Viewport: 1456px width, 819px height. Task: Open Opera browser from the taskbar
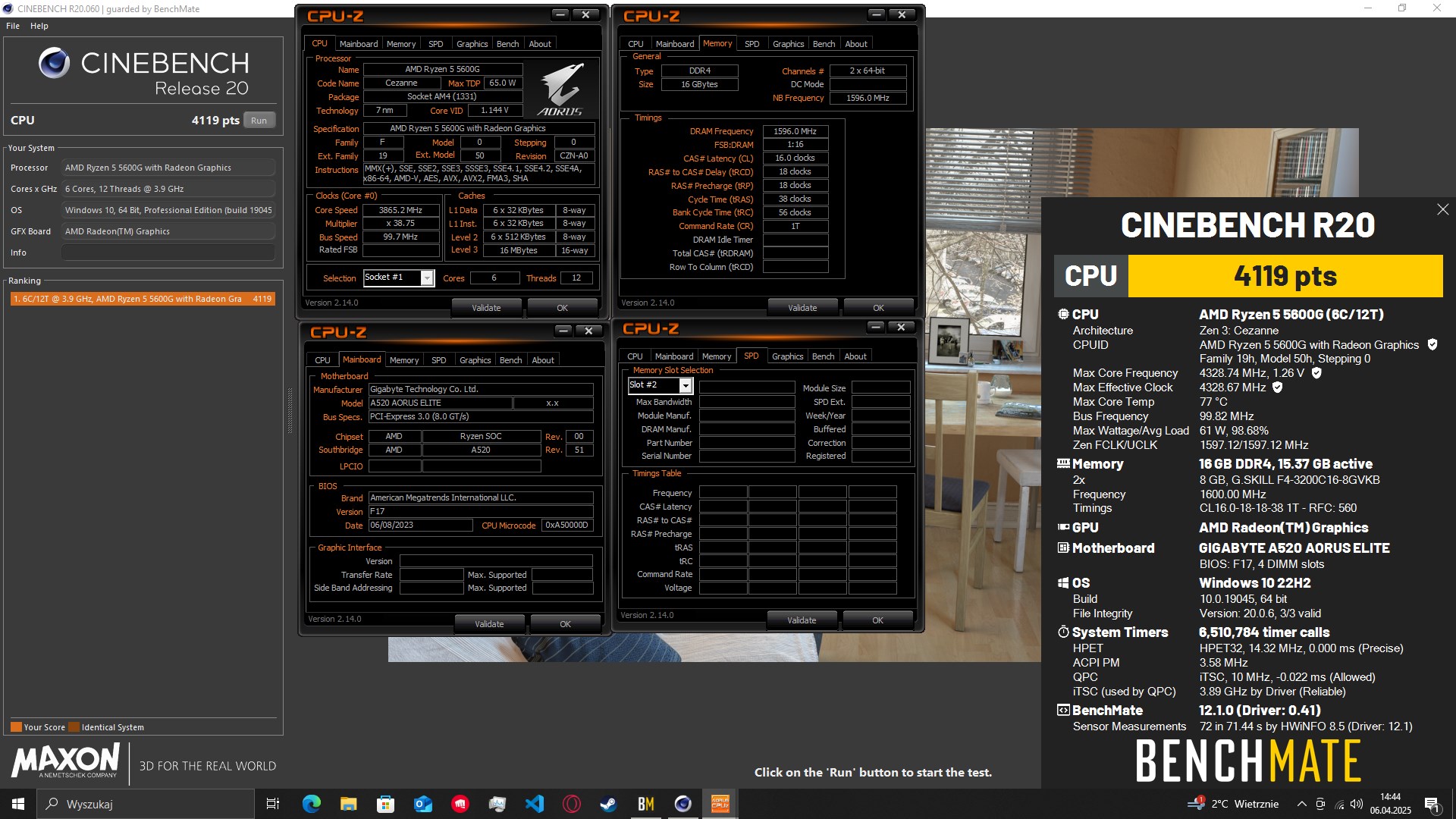click(572, 804)
